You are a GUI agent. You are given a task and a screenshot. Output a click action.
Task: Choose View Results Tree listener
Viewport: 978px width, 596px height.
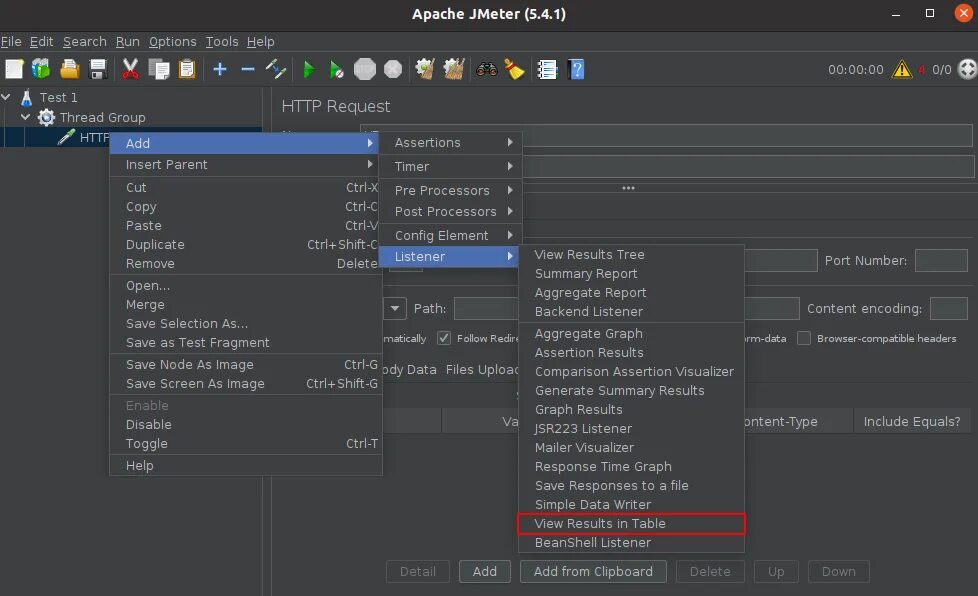pos(631,254)
